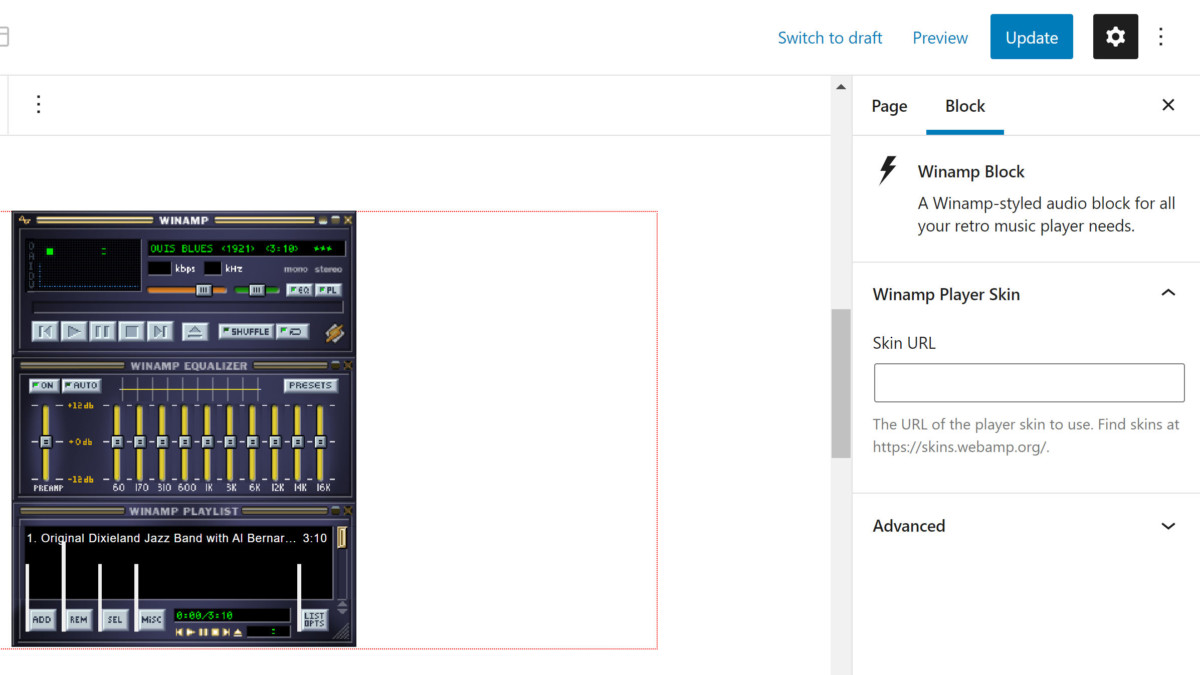Click the Switch to draft link
Image resolution: width=1200 pixels, height=675 pixels.
tap(830, 38)
